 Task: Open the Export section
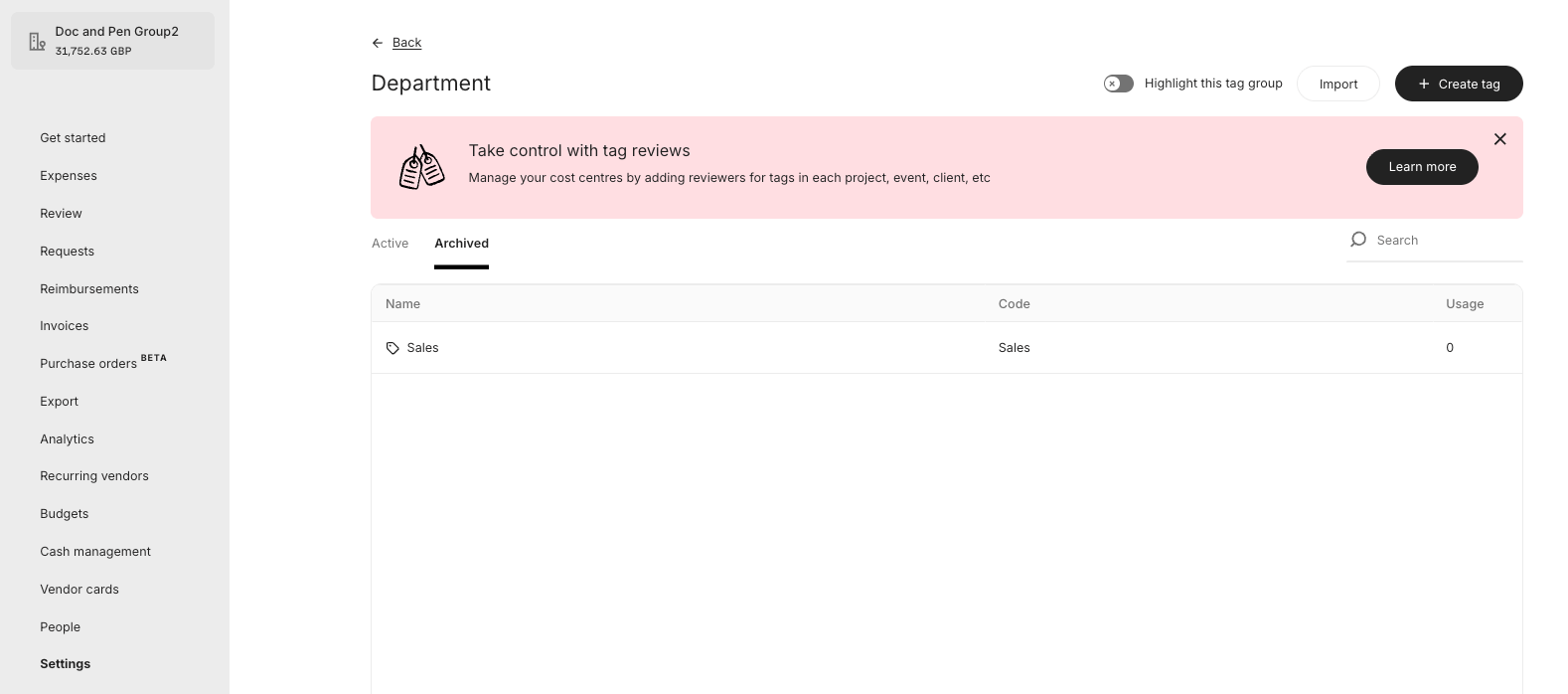coord(59,402)
